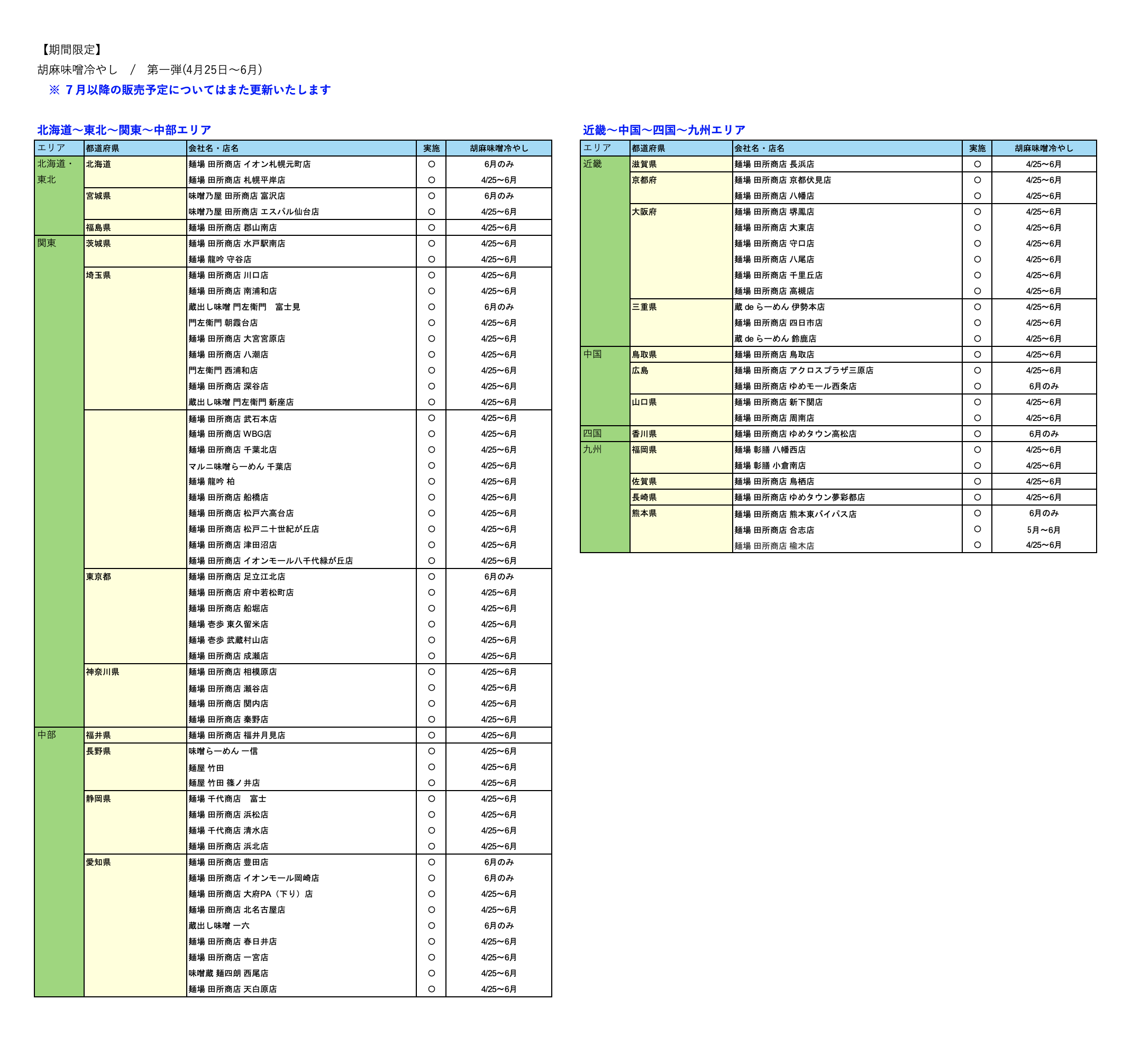The height and width of the screenshot is (1064, 1131).
Task: Select 麺場 彰膳 小倉南店 cell
Action: (x=847, y=466)
